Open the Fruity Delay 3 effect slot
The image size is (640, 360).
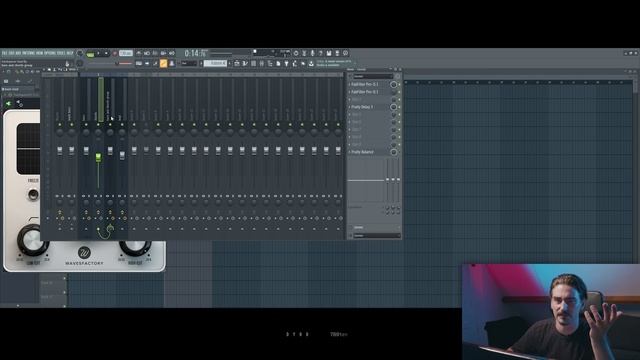point(369,107)
